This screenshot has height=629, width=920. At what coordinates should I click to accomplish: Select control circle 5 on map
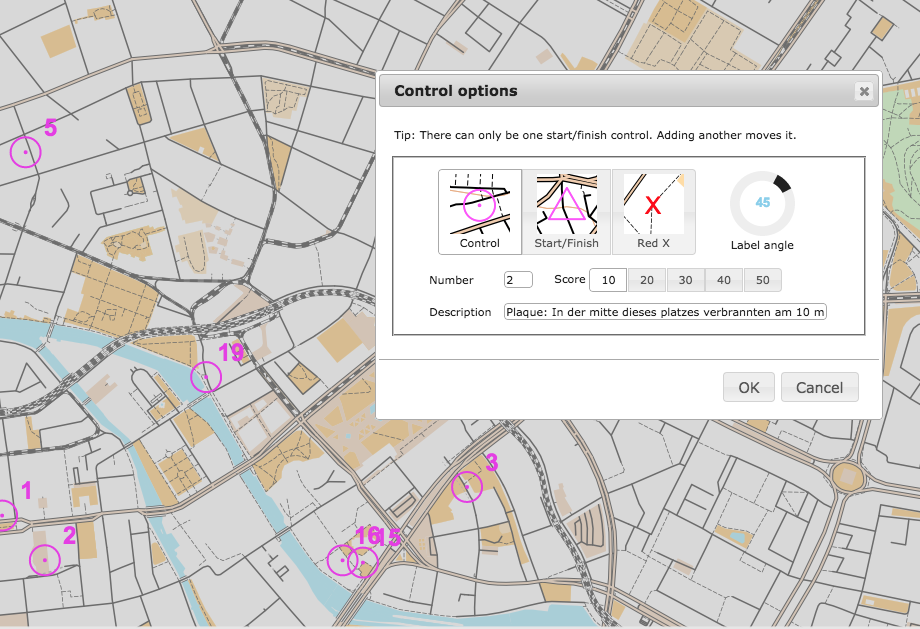26,152
